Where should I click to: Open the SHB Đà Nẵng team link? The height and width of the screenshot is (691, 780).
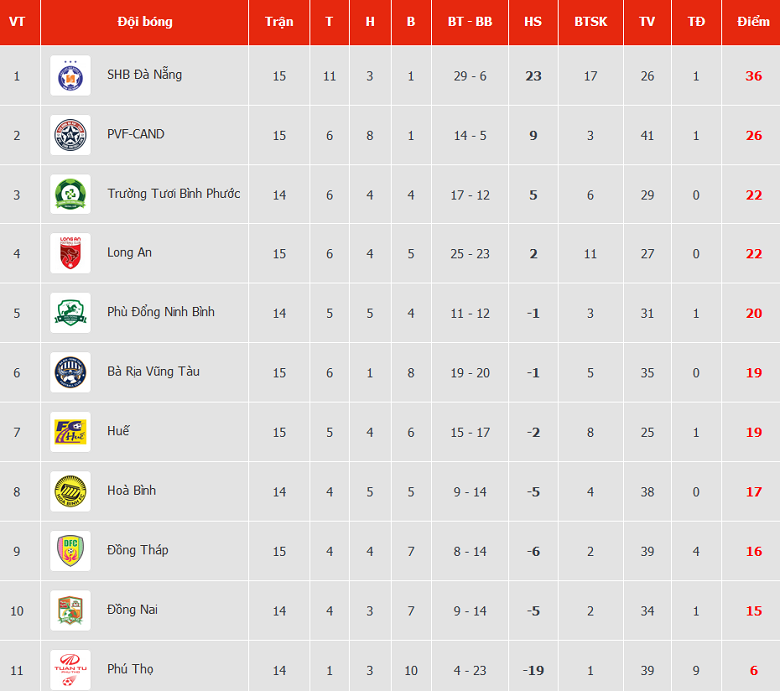pos(144,74)
